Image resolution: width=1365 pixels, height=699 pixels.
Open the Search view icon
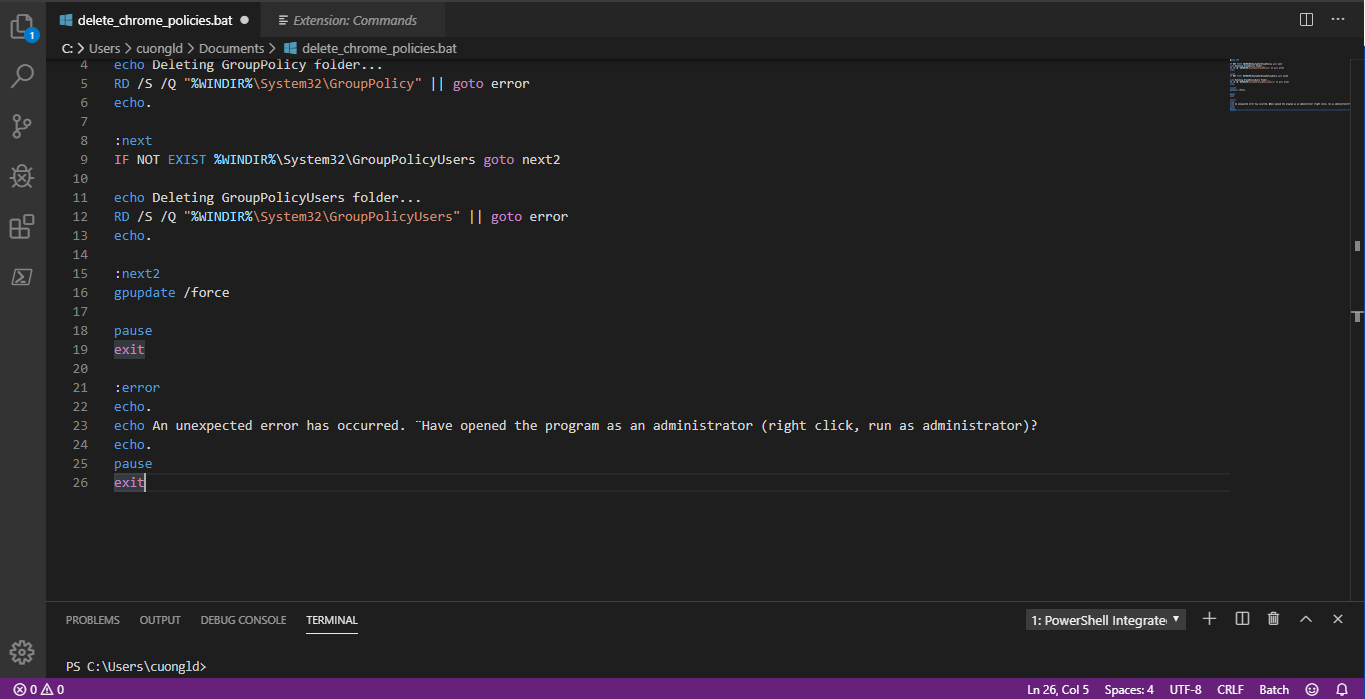(22, 76)
